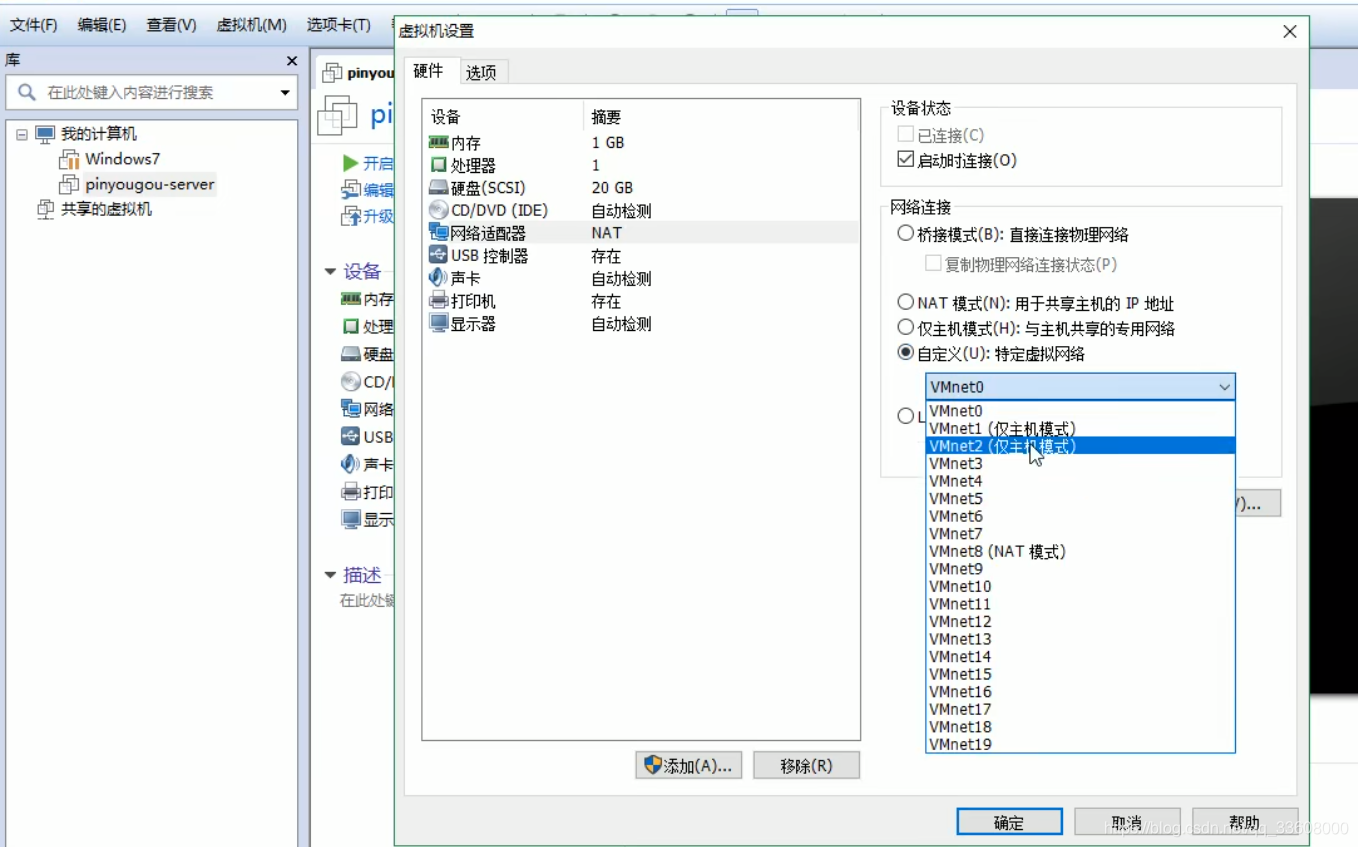Click the pinyougou tab VM icon
The image size is (1358, 847).
[332, 73]
